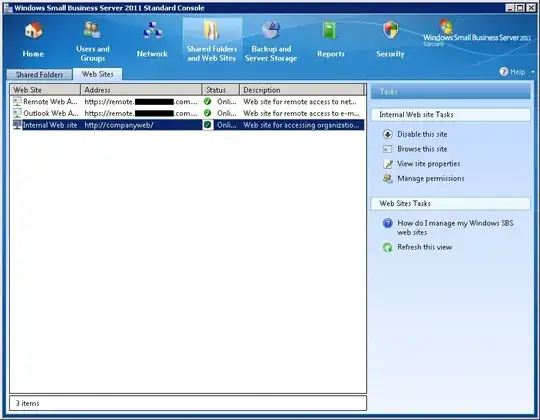Click description 'Web site for accessing organizatio...'
Screen dimensions: 540x420
click(301, 125)
